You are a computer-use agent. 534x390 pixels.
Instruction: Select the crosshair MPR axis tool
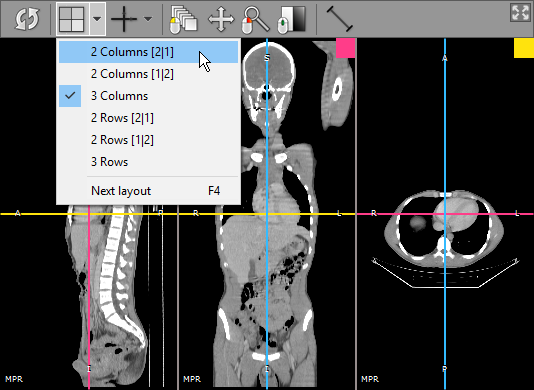(124, 19)
